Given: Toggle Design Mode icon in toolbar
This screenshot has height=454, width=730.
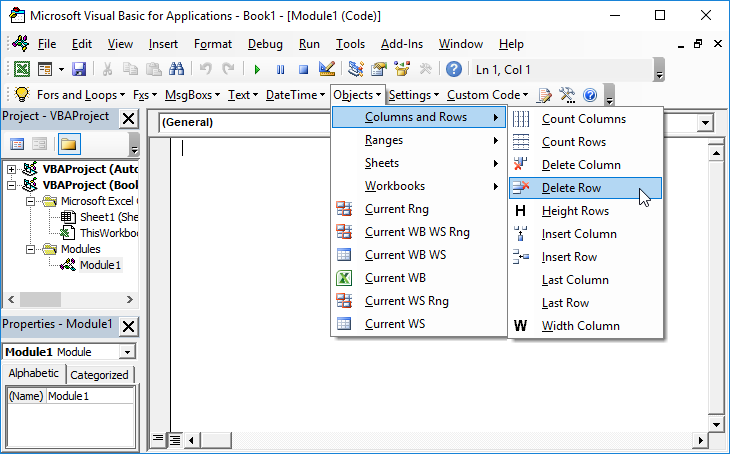Looking at the screenshot, I should 326,69.
